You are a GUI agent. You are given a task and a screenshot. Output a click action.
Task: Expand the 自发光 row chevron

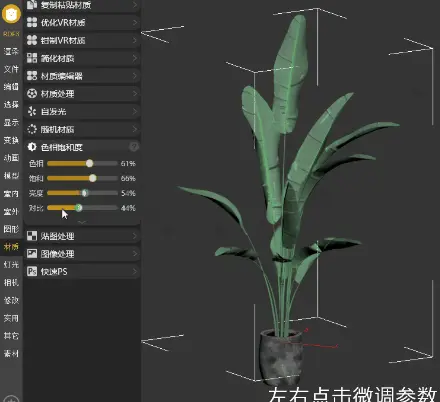point(135,111)
